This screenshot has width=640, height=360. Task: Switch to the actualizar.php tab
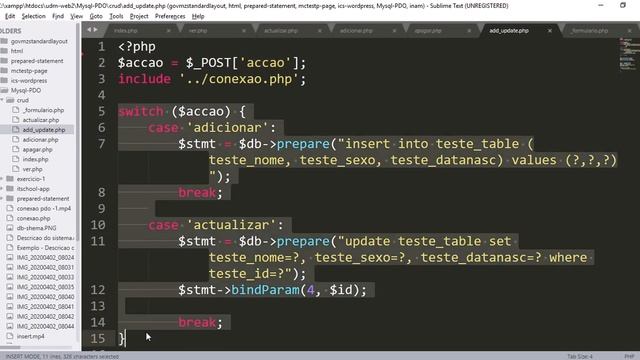(281, 31)
